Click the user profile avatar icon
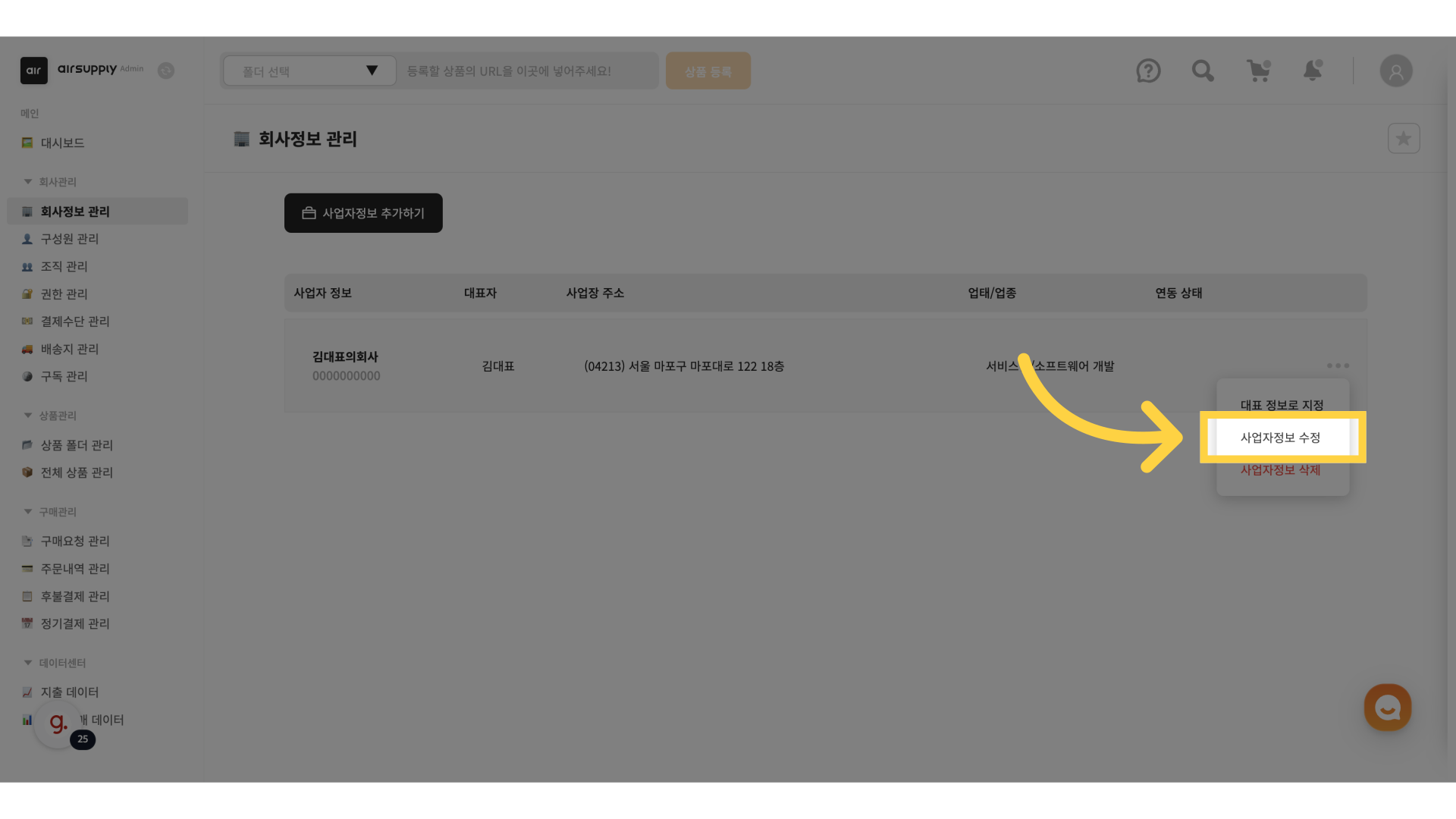The height and width of the screenshot is (819, 1456). (x=1395, y=71)
